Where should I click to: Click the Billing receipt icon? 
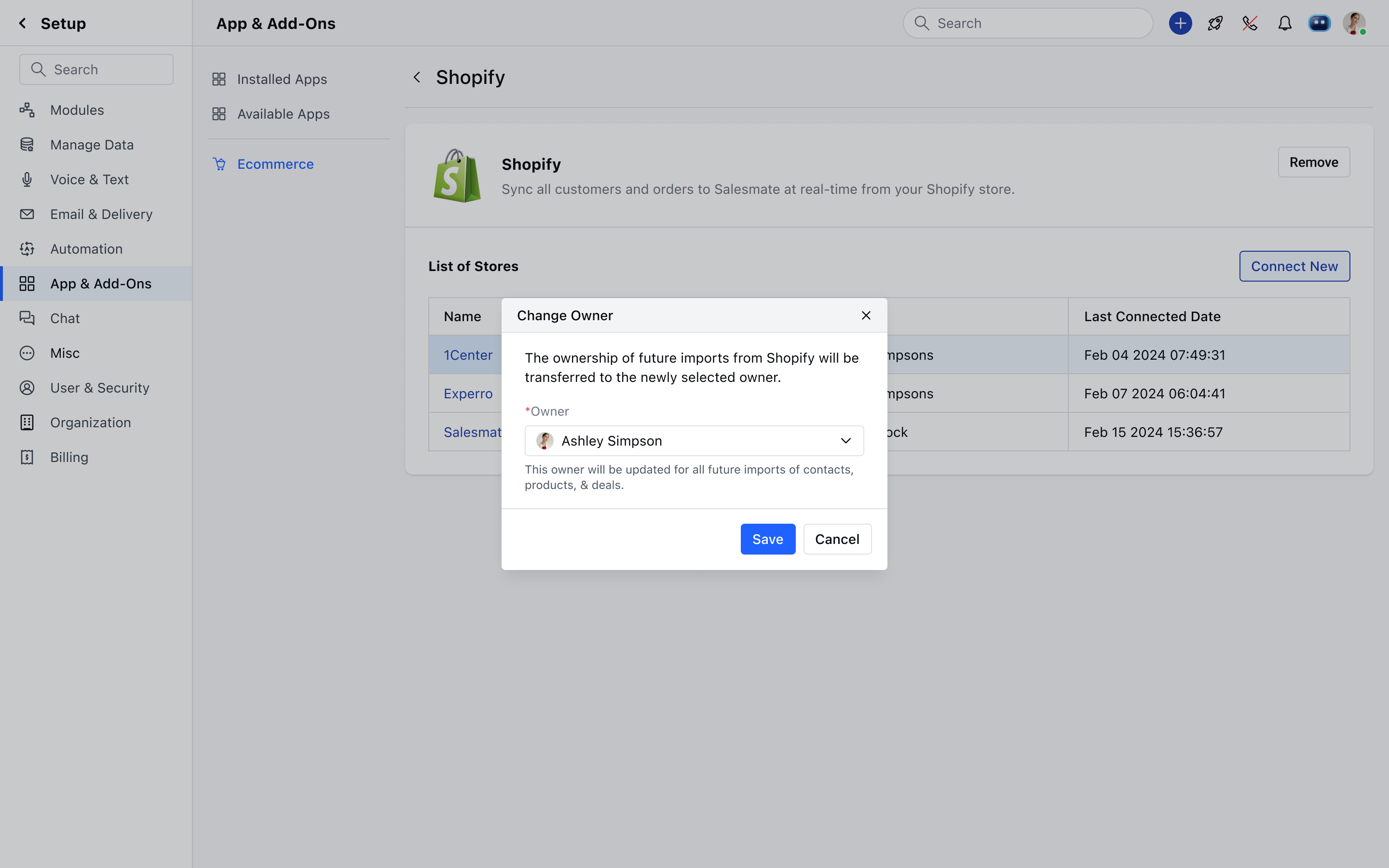pyautogui.click(x=27, y=457)
